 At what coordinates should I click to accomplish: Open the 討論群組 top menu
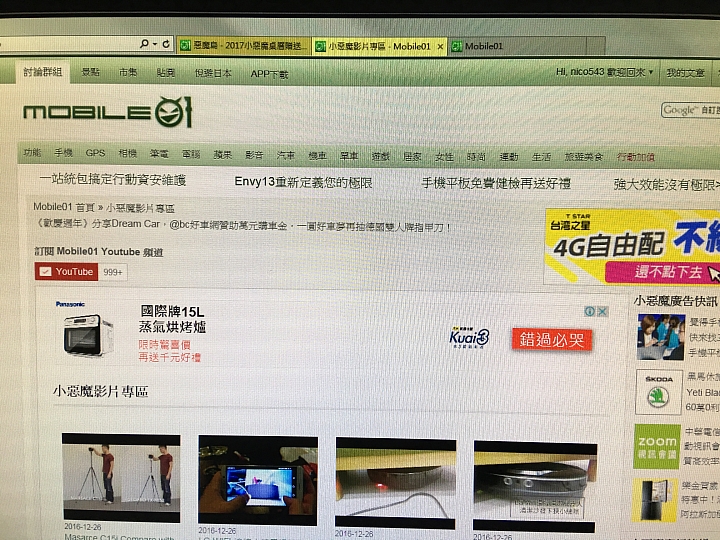pyautogui.click(x=43, y=72)
